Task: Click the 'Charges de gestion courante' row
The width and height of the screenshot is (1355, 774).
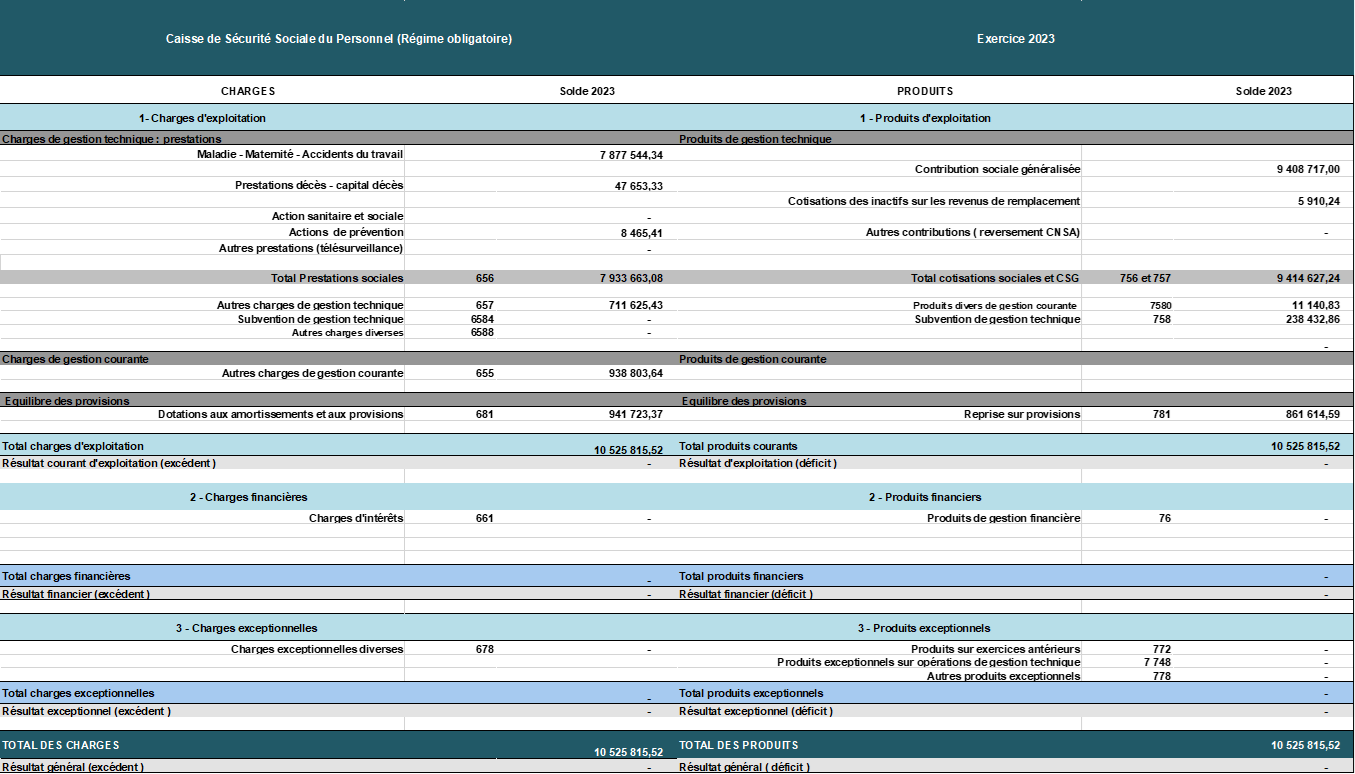Action: [75, 359]
